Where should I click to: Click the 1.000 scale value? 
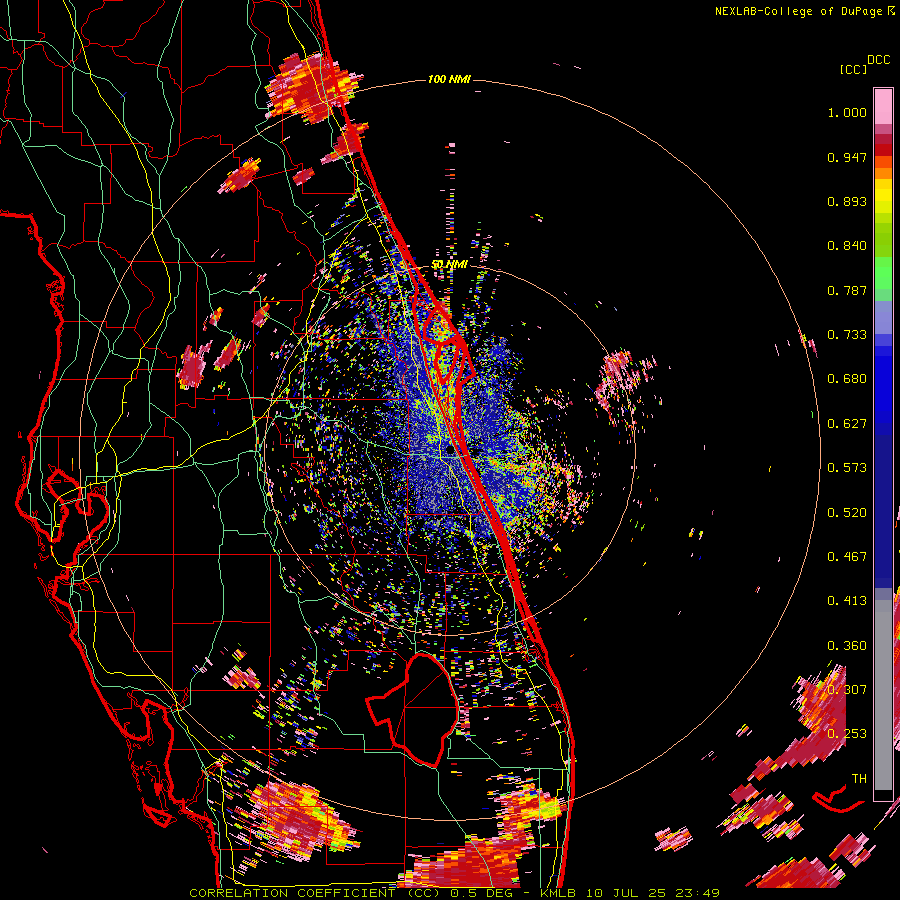pos(847,112)
